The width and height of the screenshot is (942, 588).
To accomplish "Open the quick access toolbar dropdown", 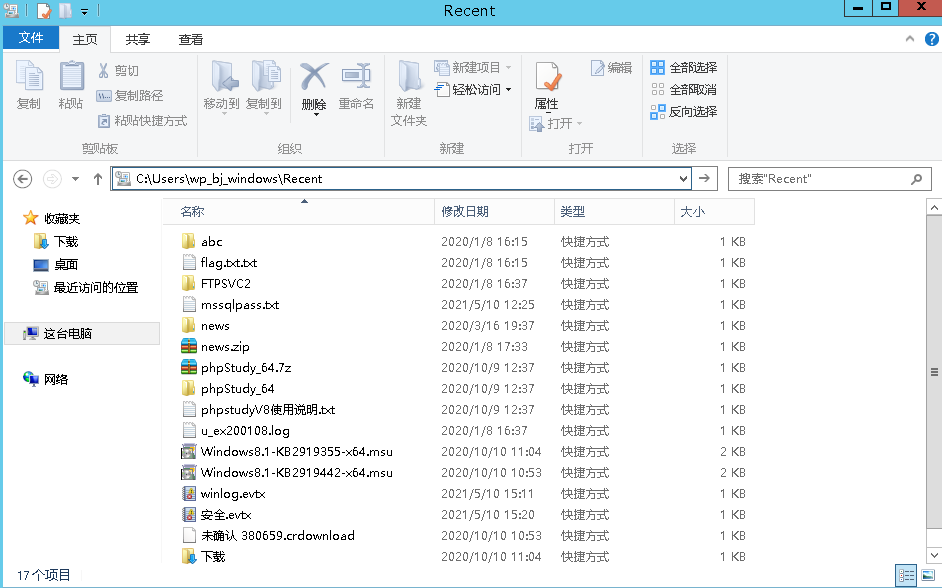I will point(84,11).
